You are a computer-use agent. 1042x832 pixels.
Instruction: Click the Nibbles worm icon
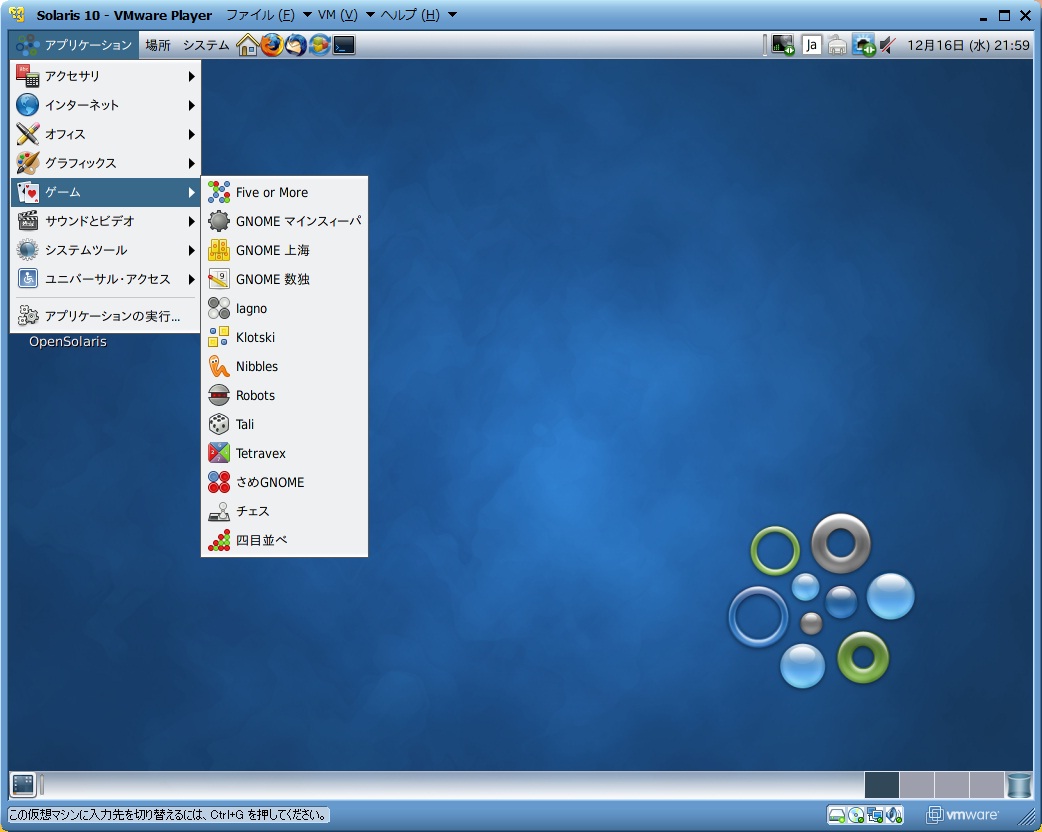pos(219,366)
